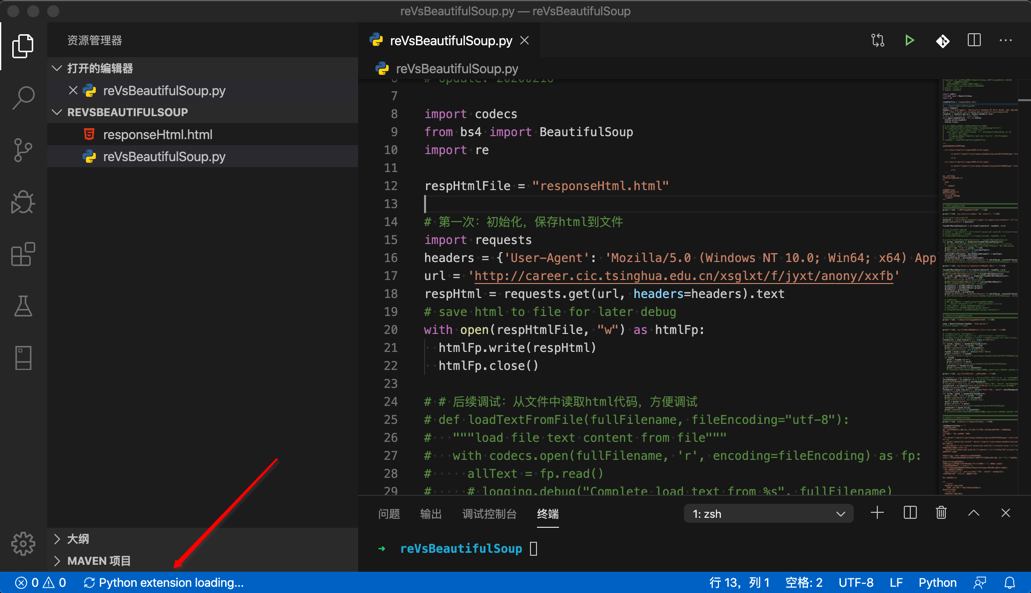Screen dimensions: 1031x593
Task: Click reVsBeautifulSoup.py breadcrumb item
Action: click(457, 69)
